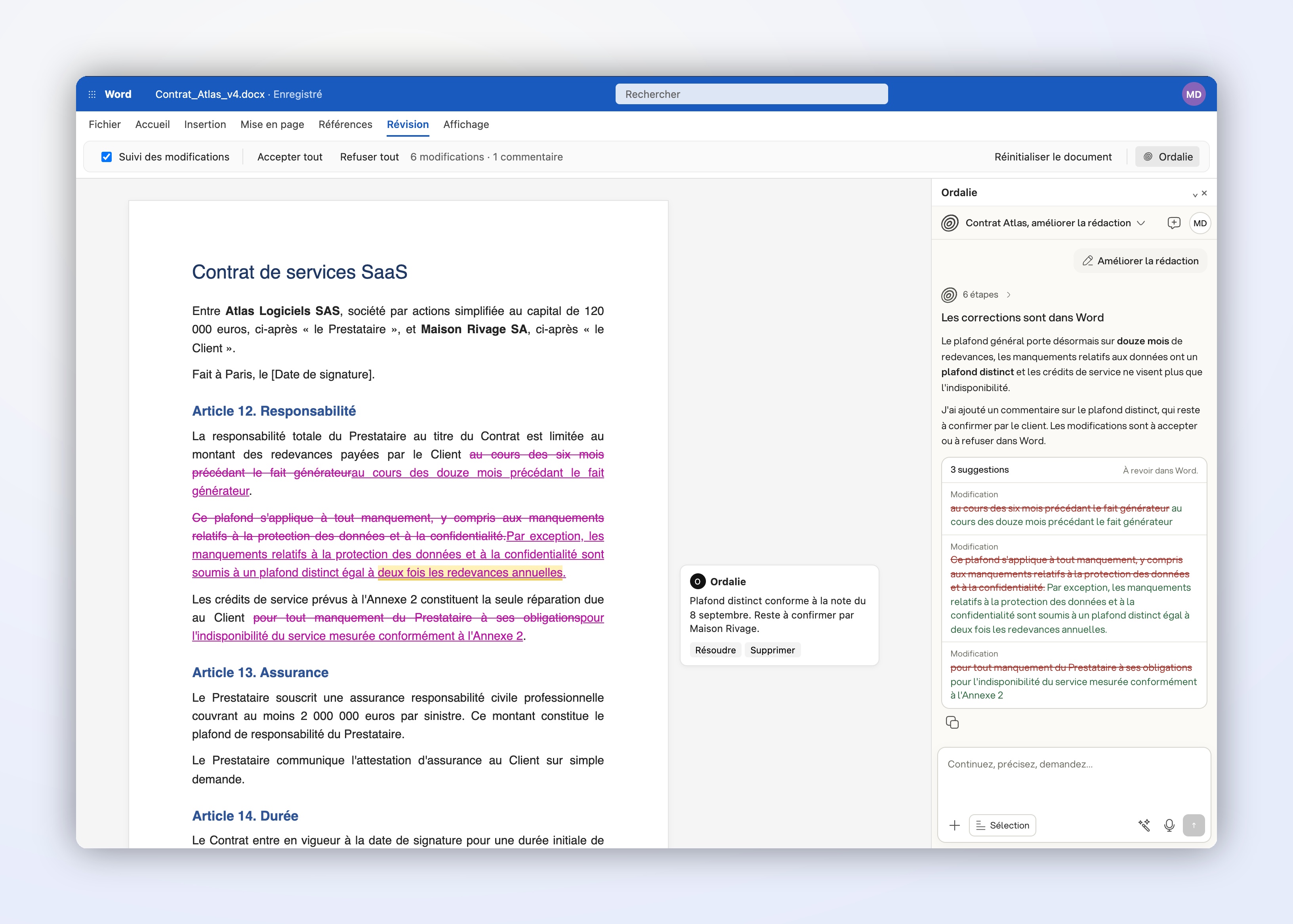Expand the 6 étapes steps list
Image resolution: width=1293 pixels, height=924 pixels.
(x=986, y=295)
